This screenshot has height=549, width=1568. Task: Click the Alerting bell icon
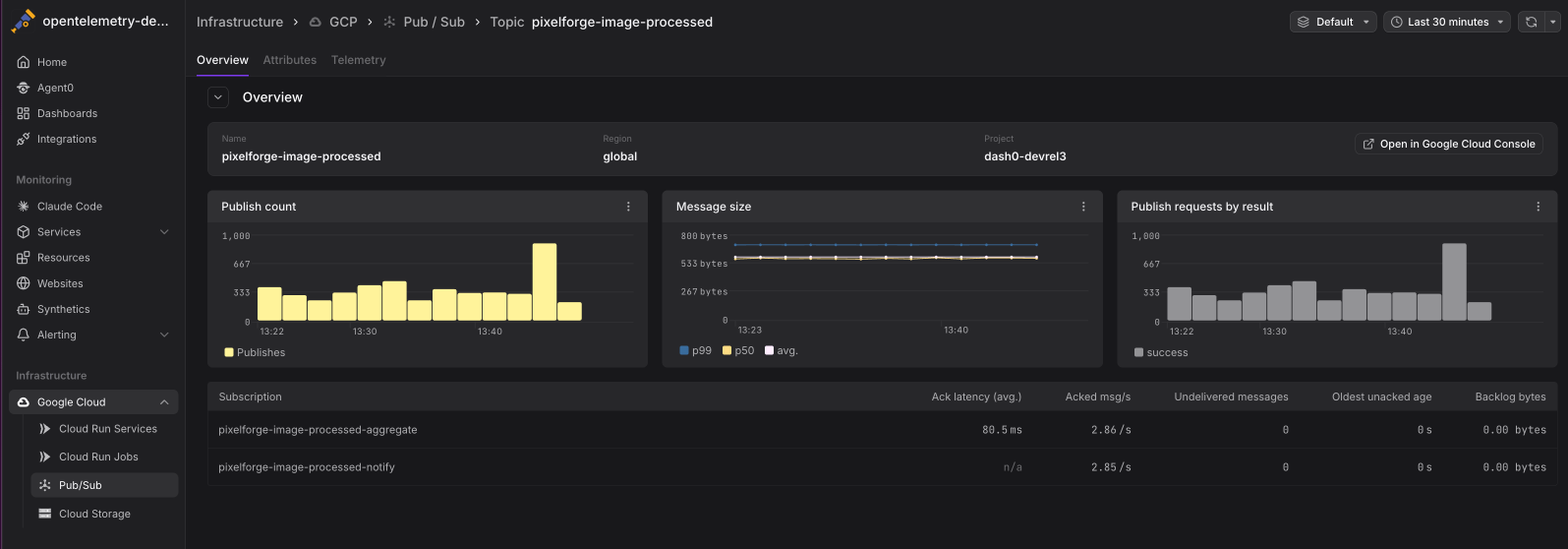[24, 335]
